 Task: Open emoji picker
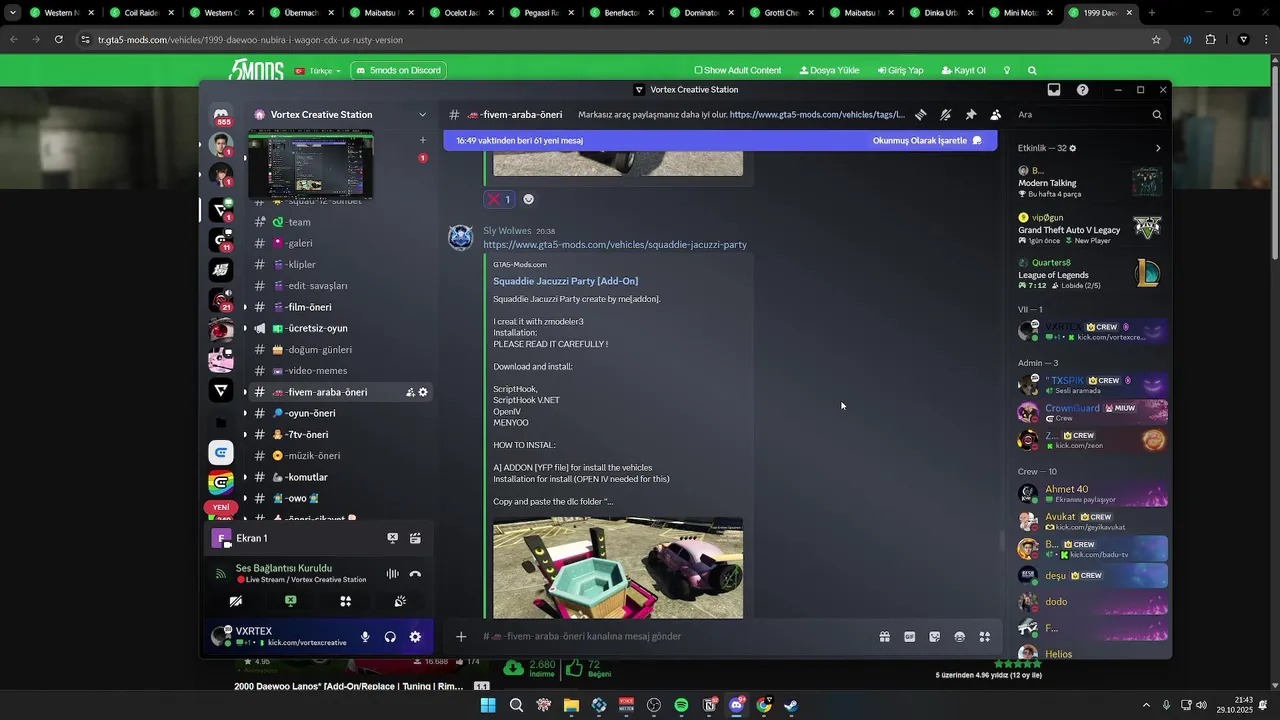[x=959, y=637]
